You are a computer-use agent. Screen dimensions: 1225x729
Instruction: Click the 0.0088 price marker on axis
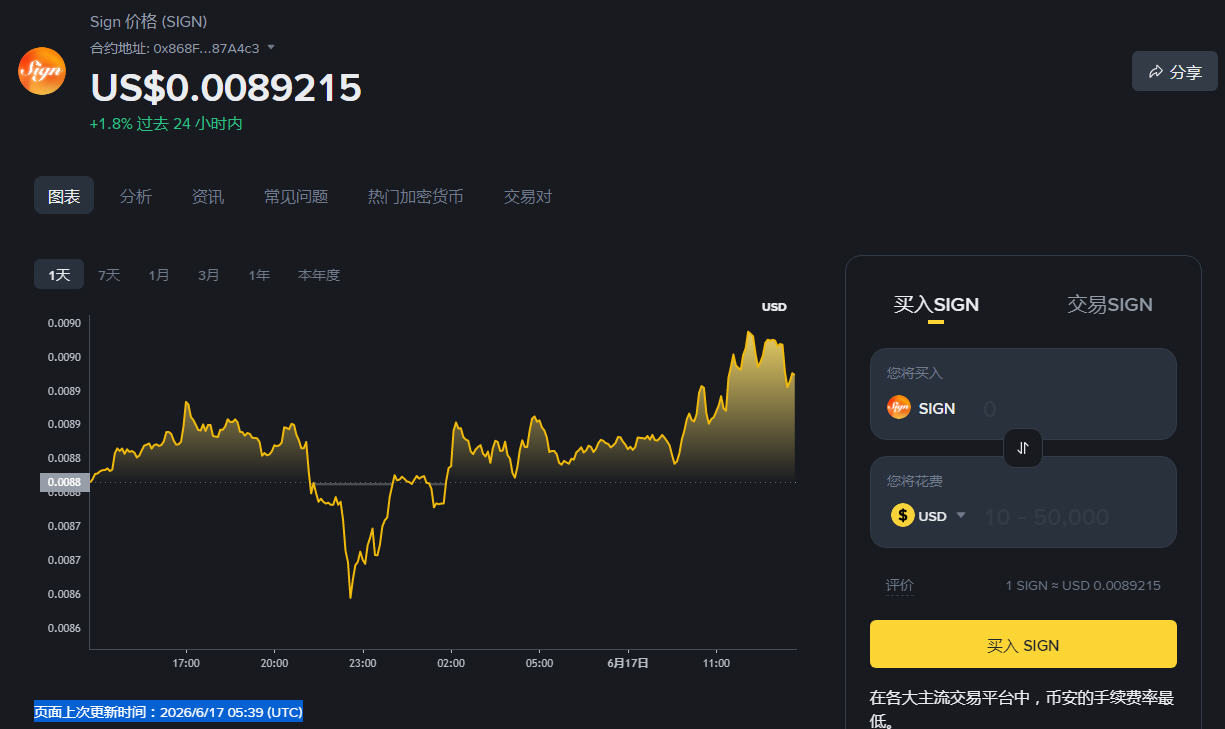pyautogui.click(x=64, y=482)
